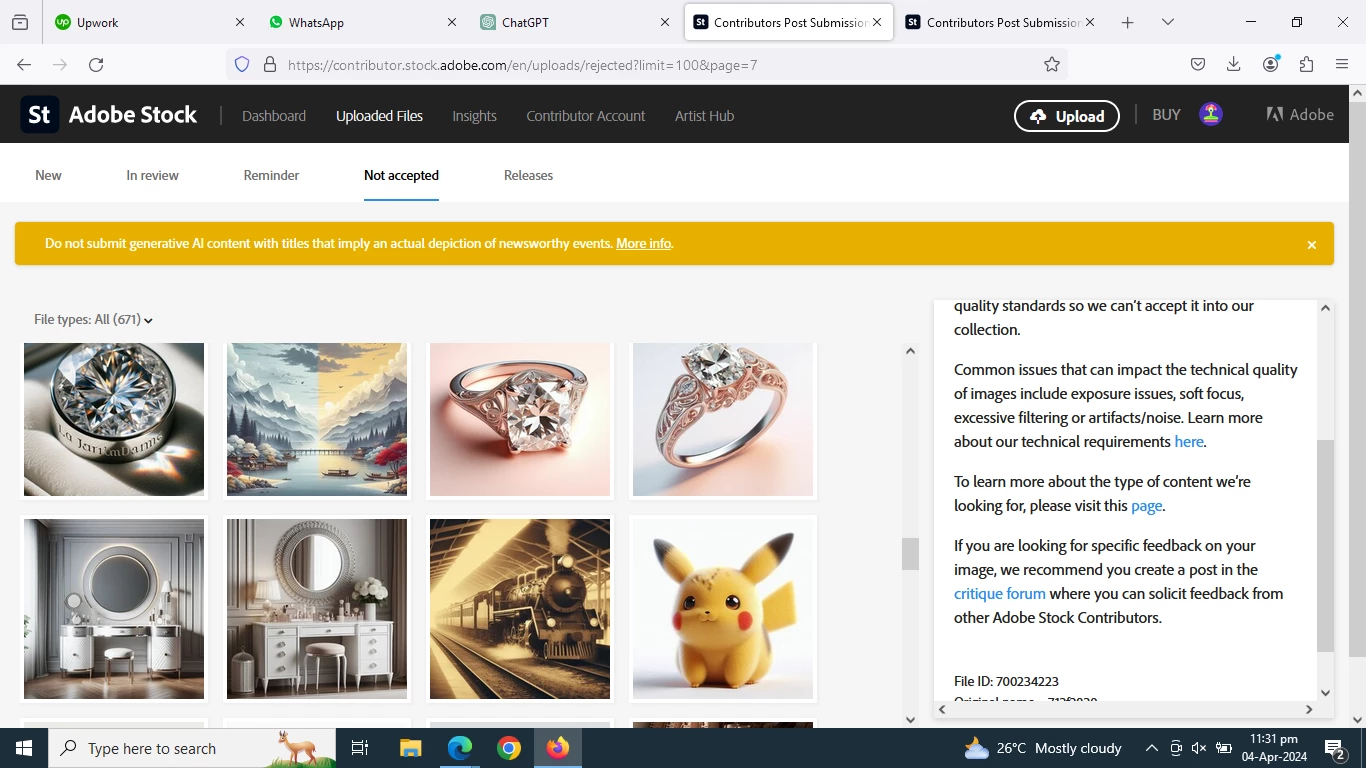This screenshot has width=1366, height=768.
Task: Switch to second Contributors Post Submission tab
Action: [1001, 22]
